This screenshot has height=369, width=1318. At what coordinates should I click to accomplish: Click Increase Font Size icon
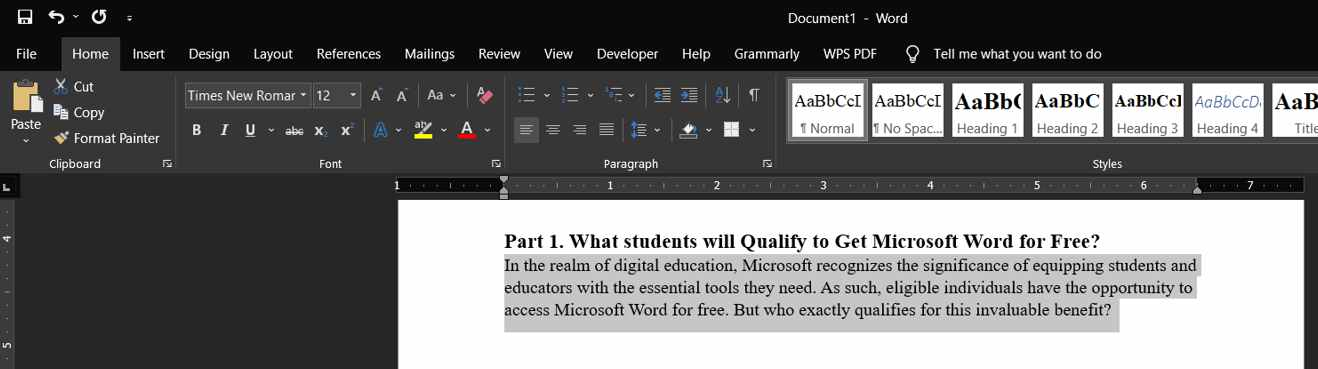click(x=377, y=96)
